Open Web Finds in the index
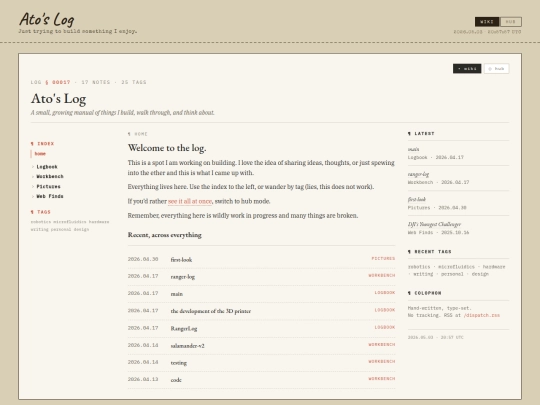The width and height of the screenshot is (540, 405). (x=50, y=196)
